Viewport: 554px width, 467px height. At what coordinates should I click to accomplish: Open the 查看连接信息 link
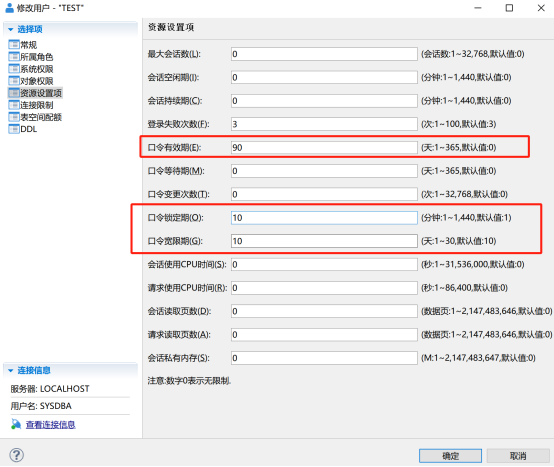(50, 424)
